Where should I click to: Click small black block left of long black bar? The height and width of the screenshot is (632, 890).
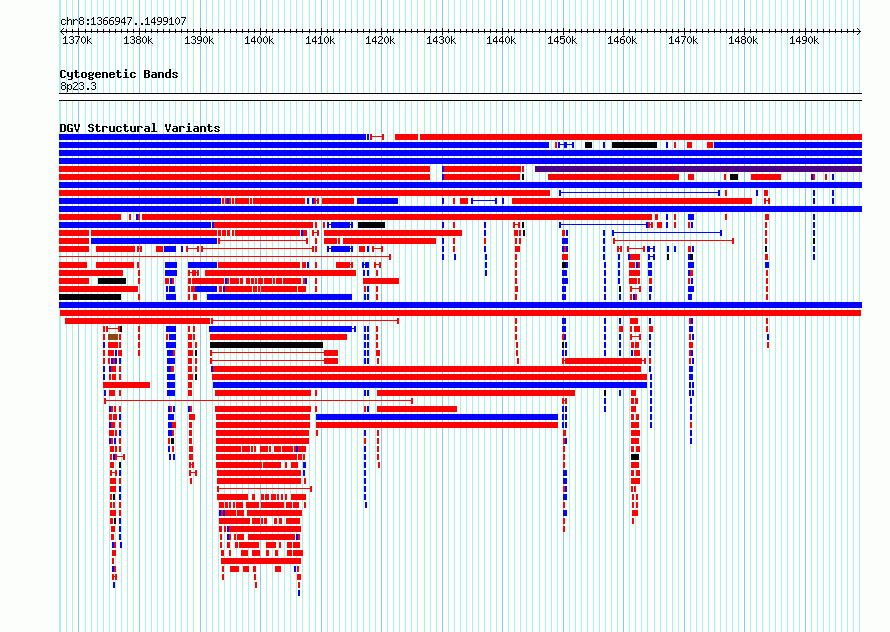(589, 145)
